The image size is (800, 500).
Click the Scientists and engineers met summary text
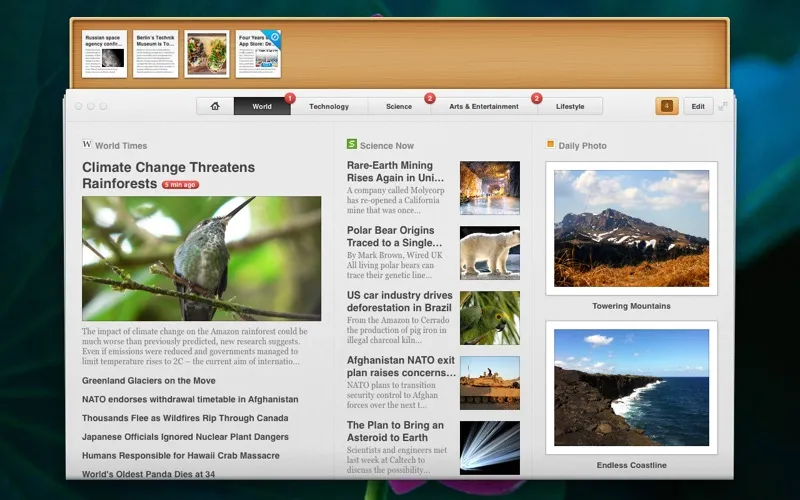pyautogui.click(x=397, y=460)
